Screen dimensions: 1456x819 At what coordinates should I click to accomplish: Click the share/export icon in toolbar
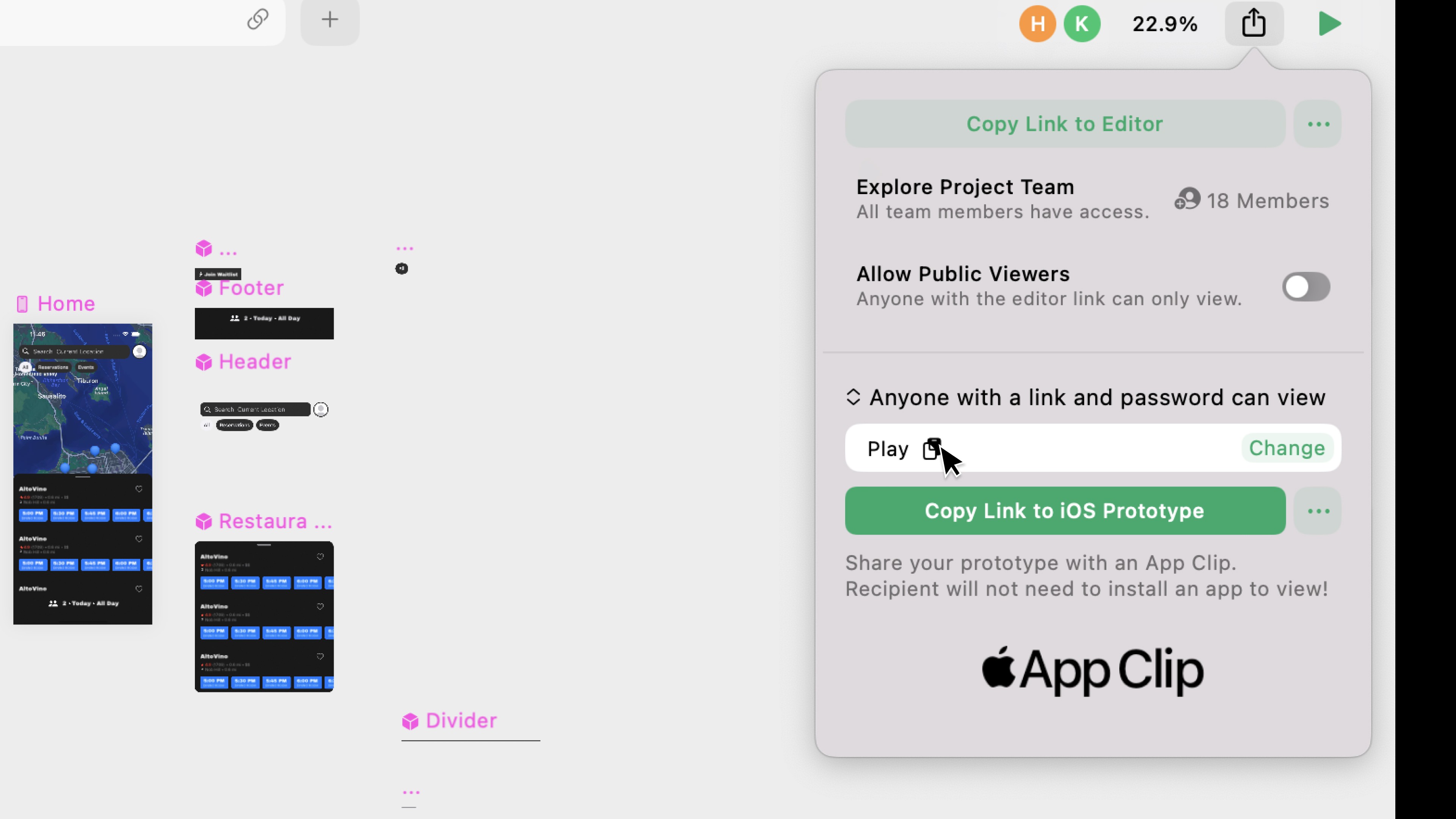pos(1253,23)
